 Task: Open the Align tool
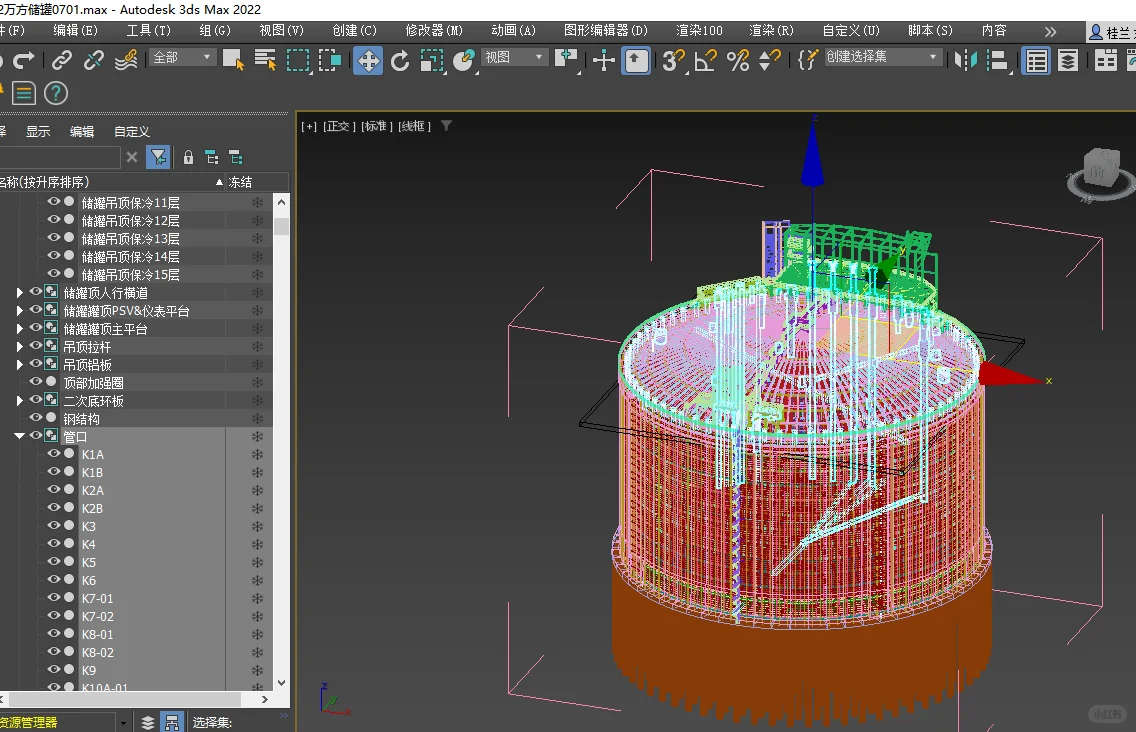click(x=997, y=61)
